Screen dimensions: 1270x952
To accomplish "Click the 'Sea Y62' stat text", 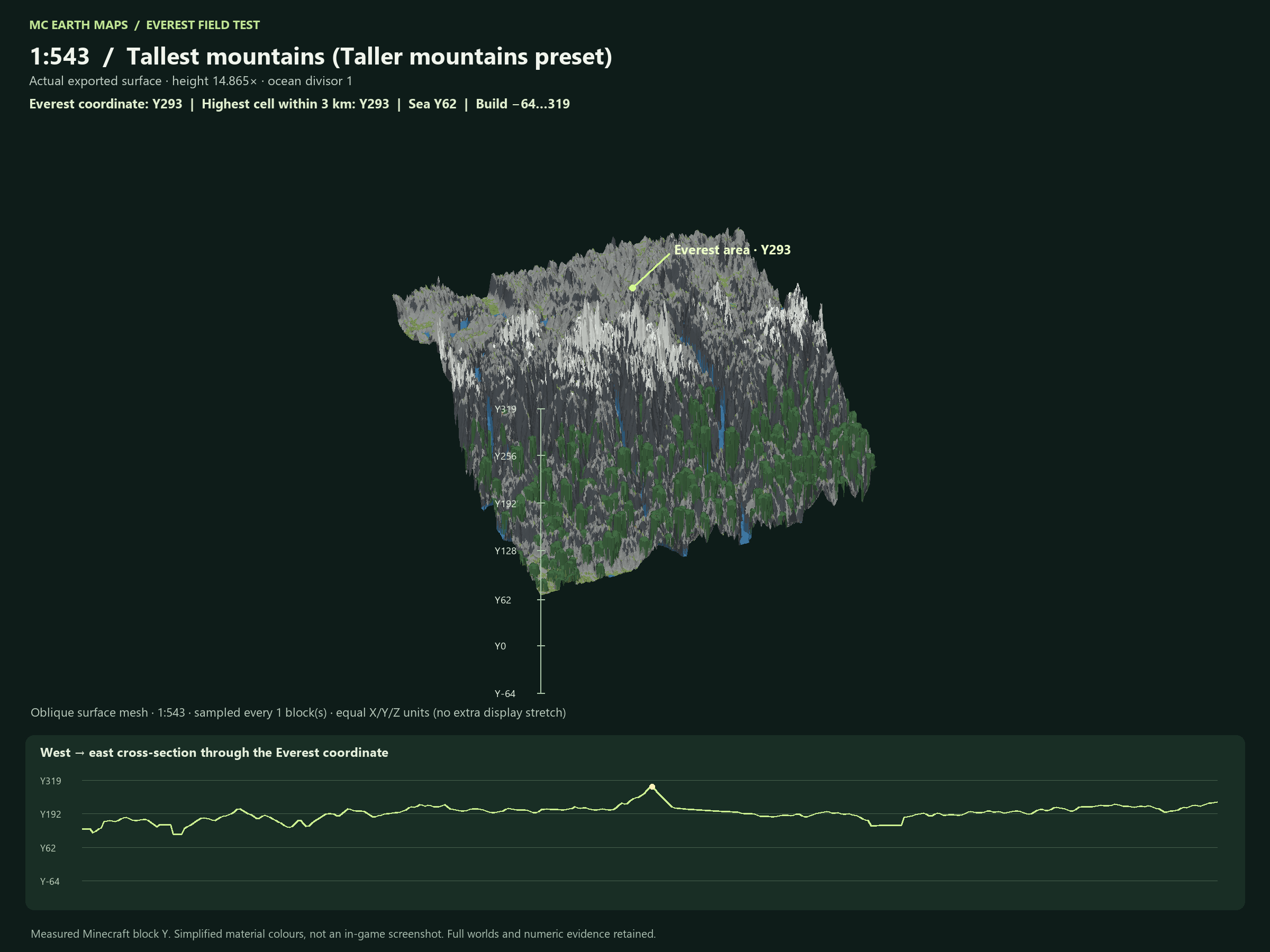I will pyautogui.click(x=432, y=104).
